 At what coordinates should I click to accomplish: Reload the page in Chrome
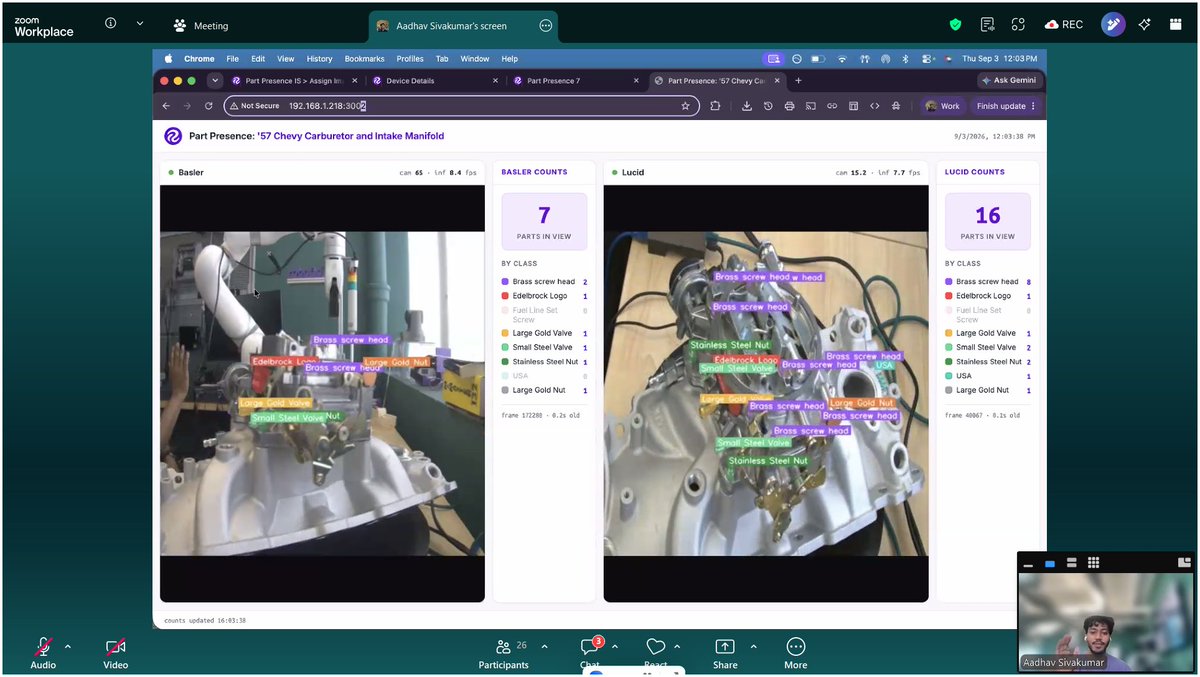tap(209, 106)
